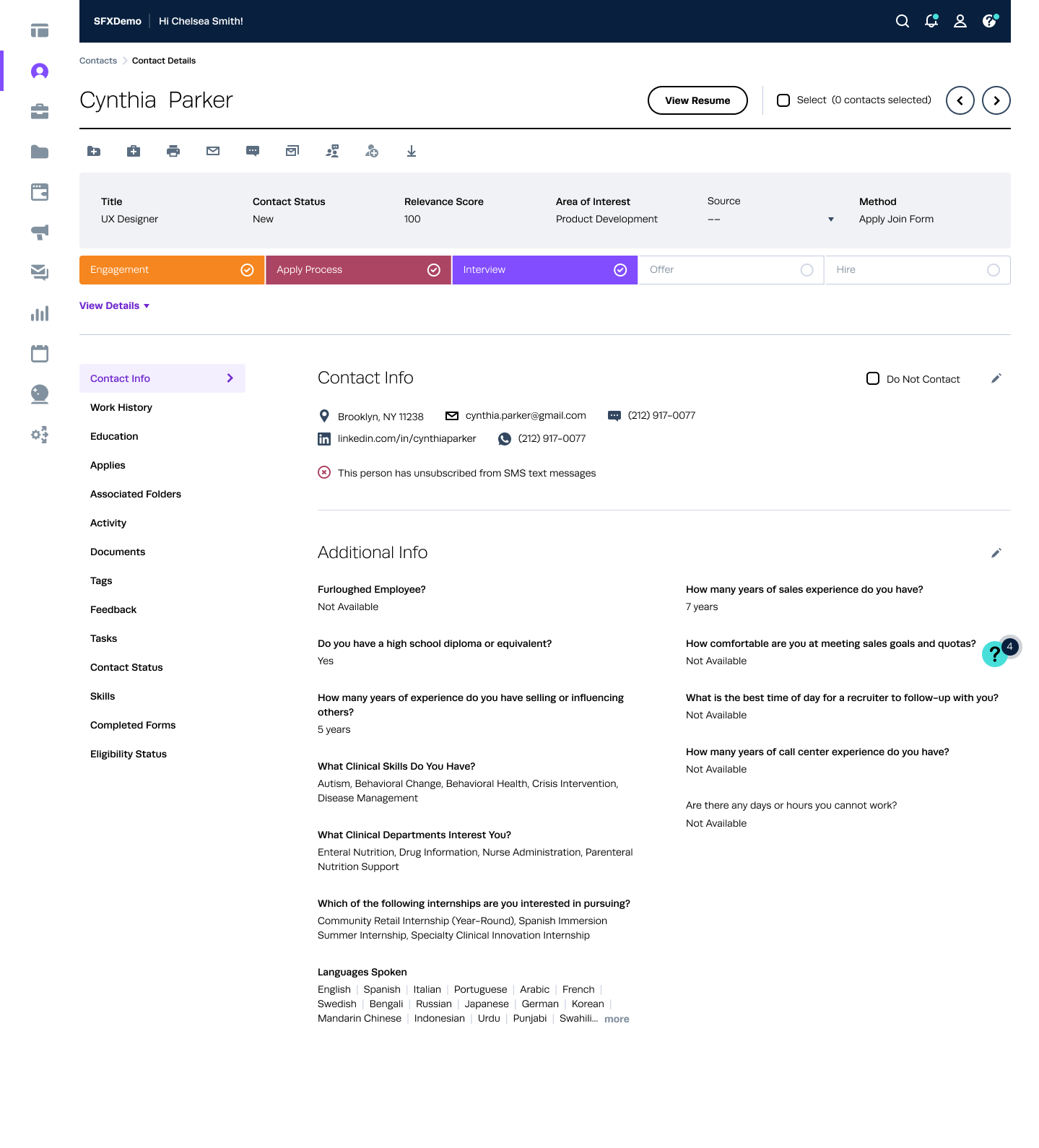Viewport: 1039px width, 1148px height.
Task: Click the View Resume button
Action: click(x=697, y=100)
